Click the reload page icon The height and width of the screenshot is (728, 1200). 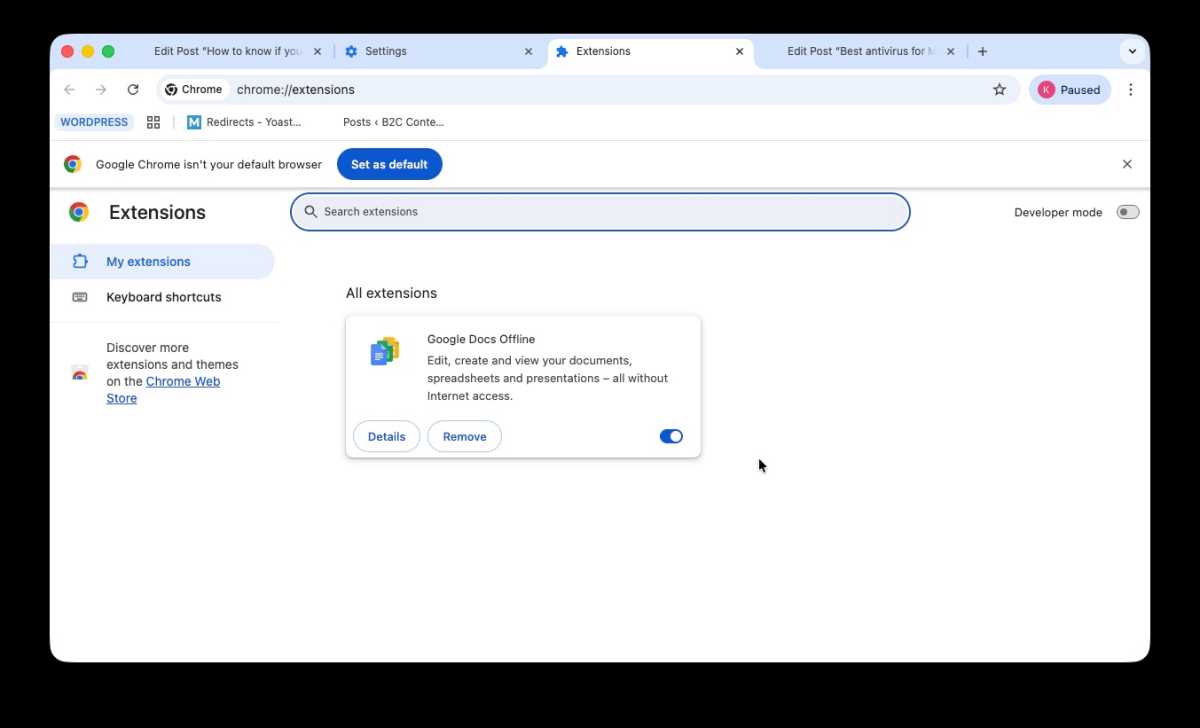133,89
